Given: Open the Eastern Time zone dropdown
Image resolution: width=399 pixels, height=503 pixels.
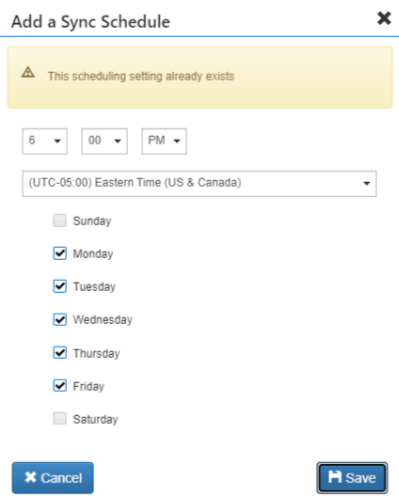Looking at the screenshot, I should point(199,183).
